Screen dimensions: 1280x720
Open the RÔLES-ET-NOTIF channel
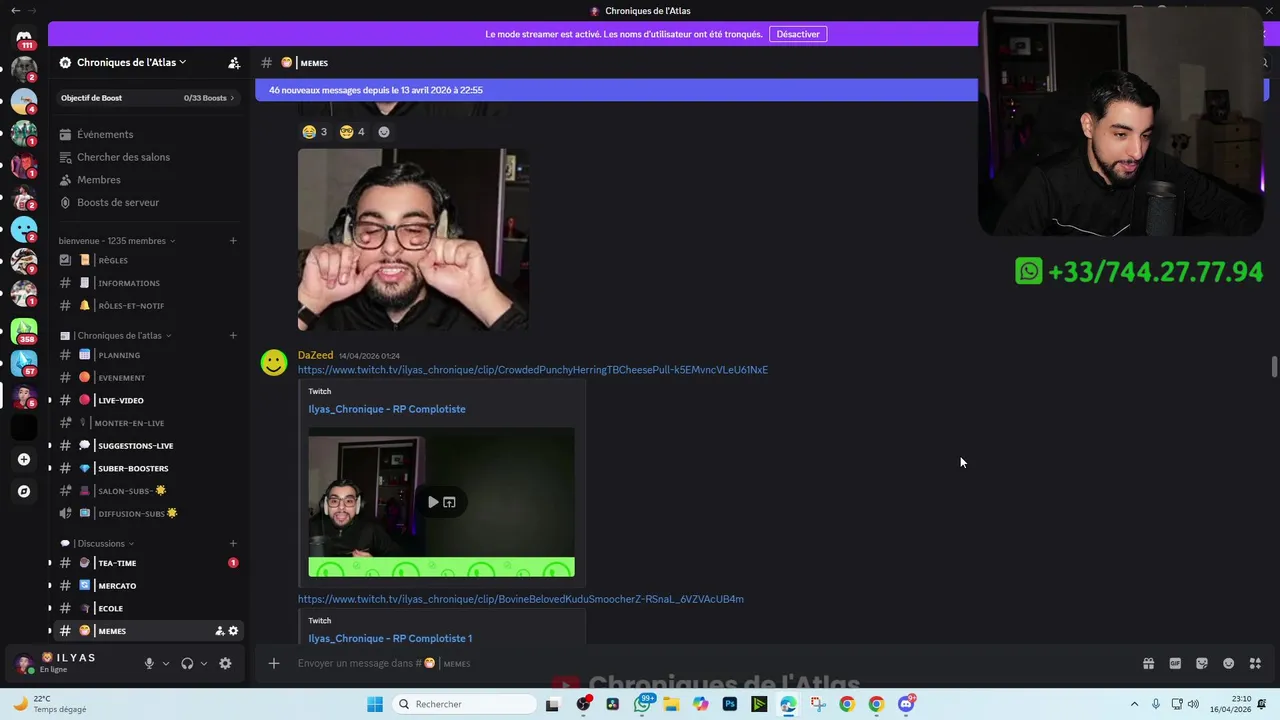pyautogui.click(x=148, y=306)
